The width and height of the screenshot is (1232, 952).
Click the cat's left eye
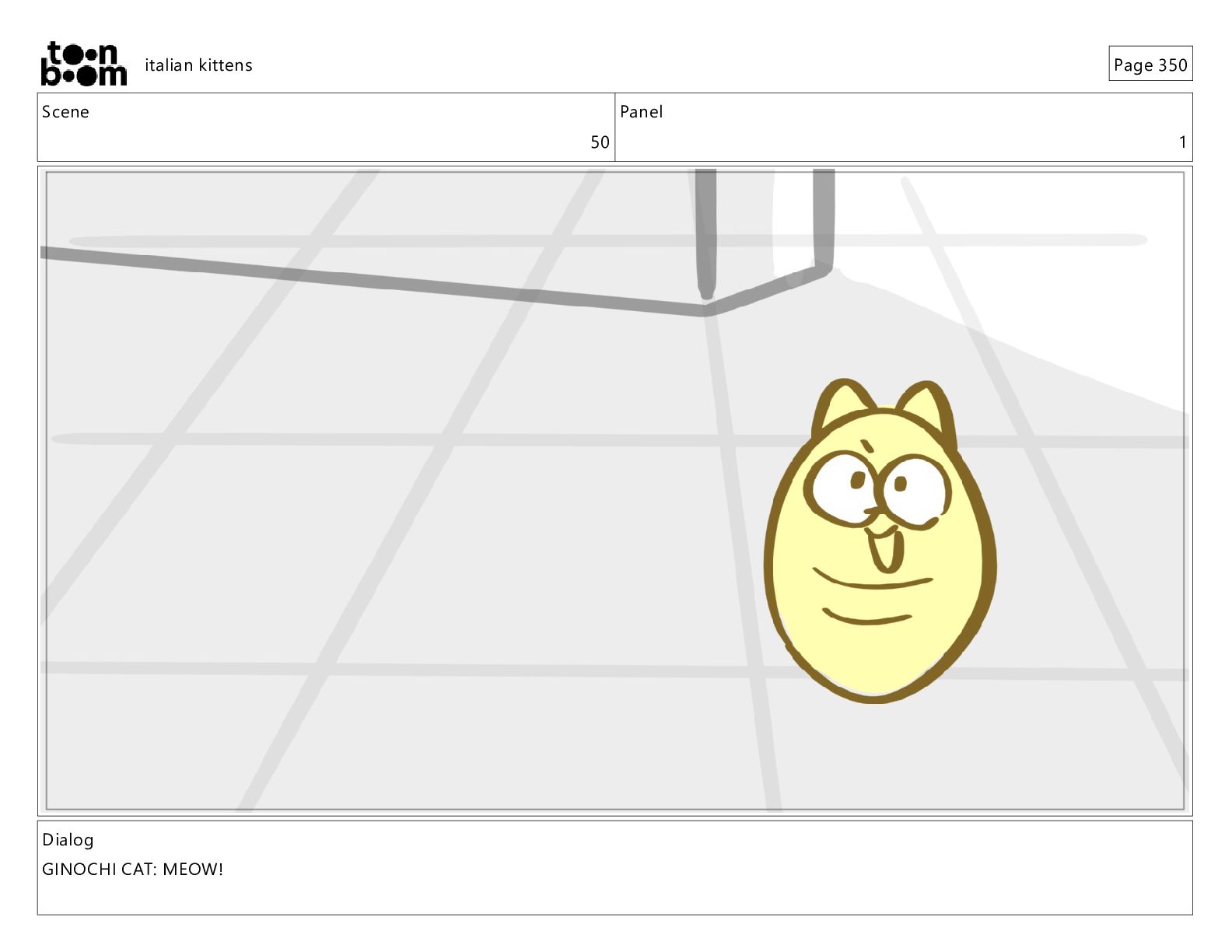click(845, 487)
